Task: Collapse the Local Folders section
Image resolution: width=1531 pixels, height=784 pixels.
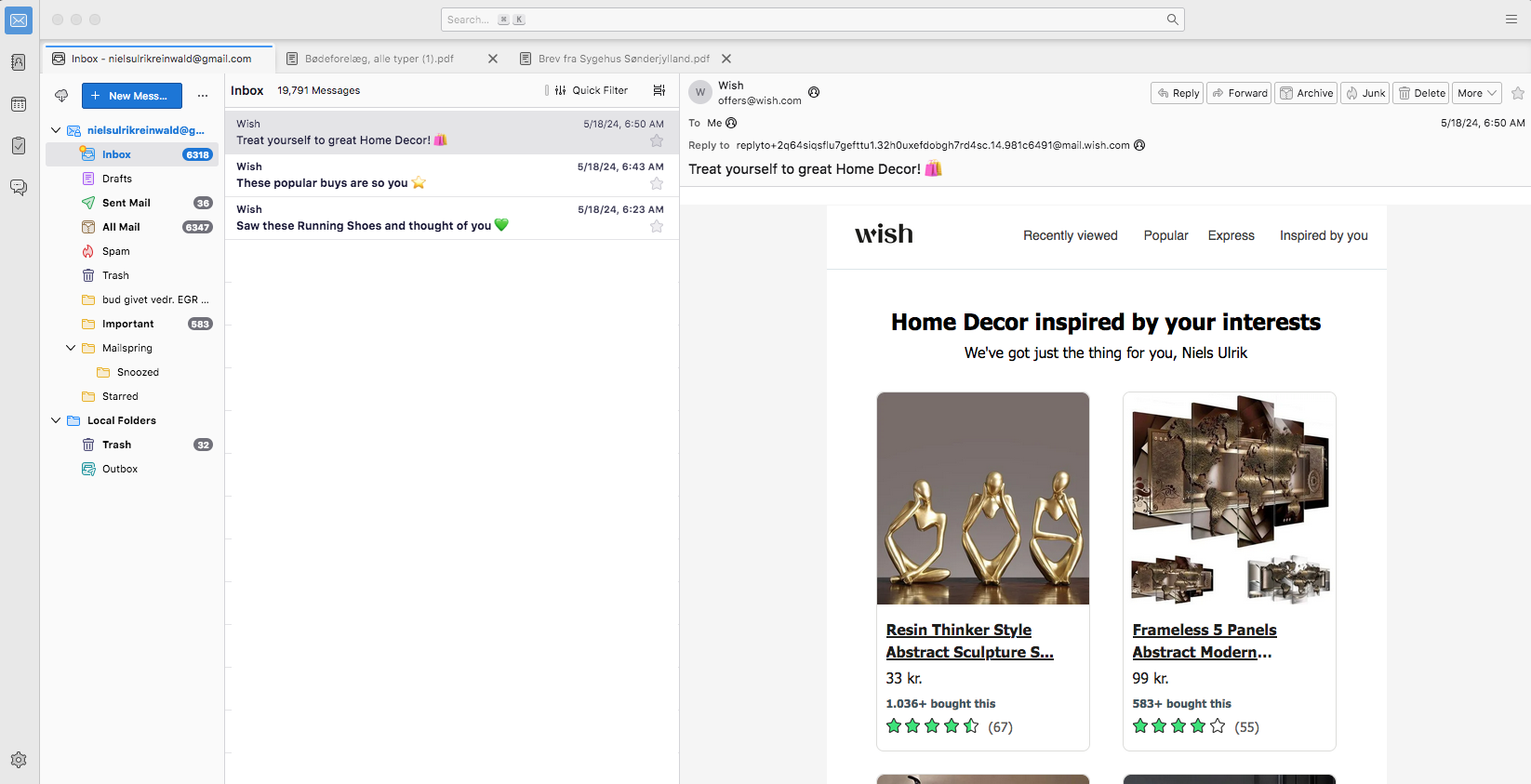Action: 56,420
